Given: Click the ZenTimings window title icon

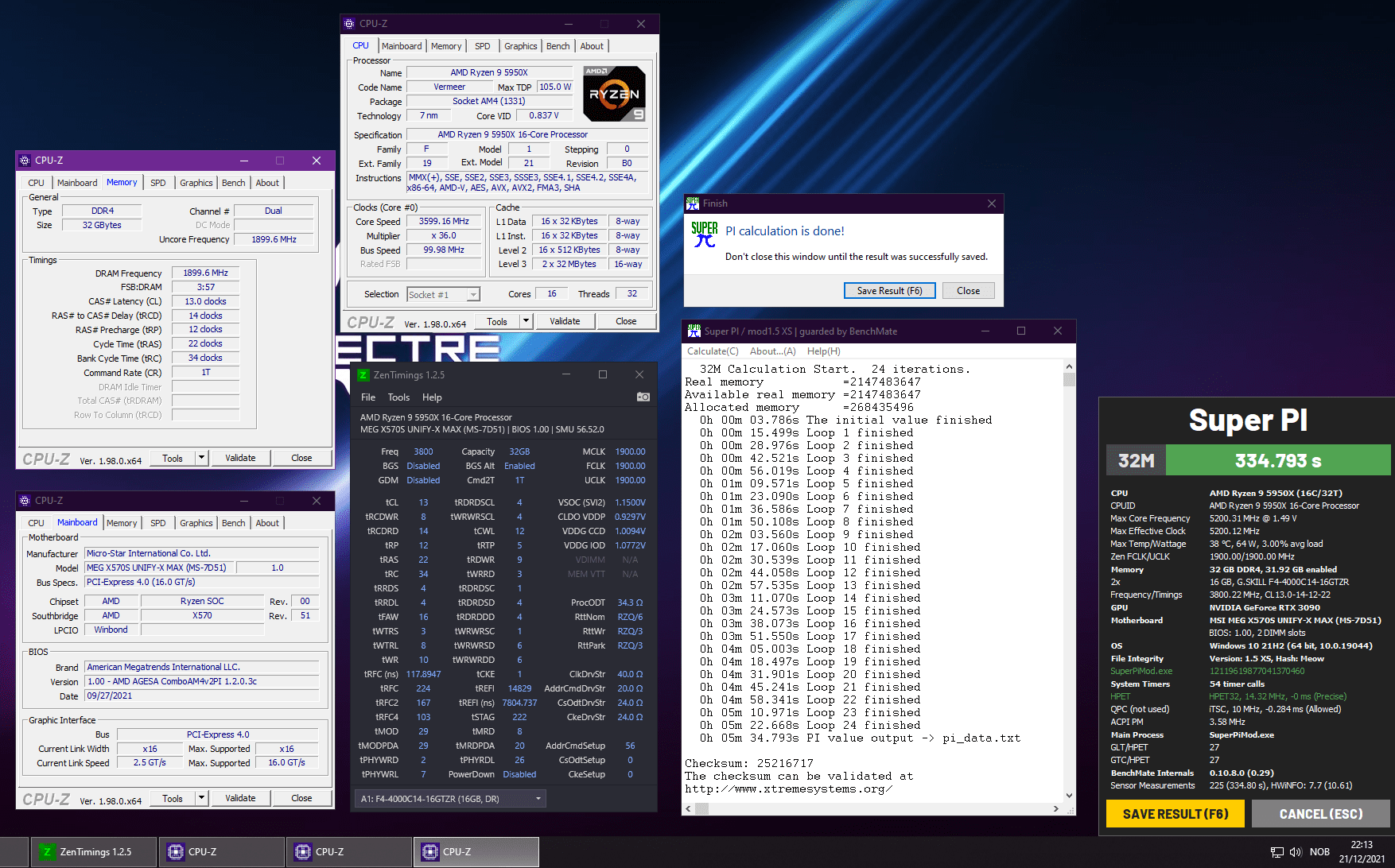Looking at the screenshot, I should click(x=363, y=374).
